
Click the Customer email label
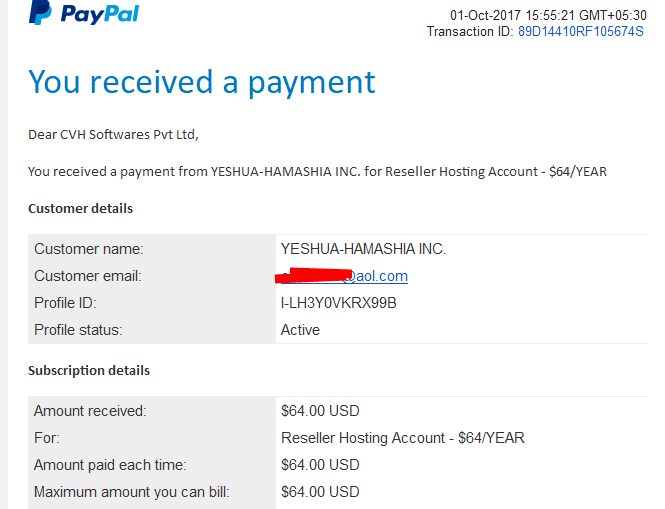pyautogui.click(x=88, y=276)
